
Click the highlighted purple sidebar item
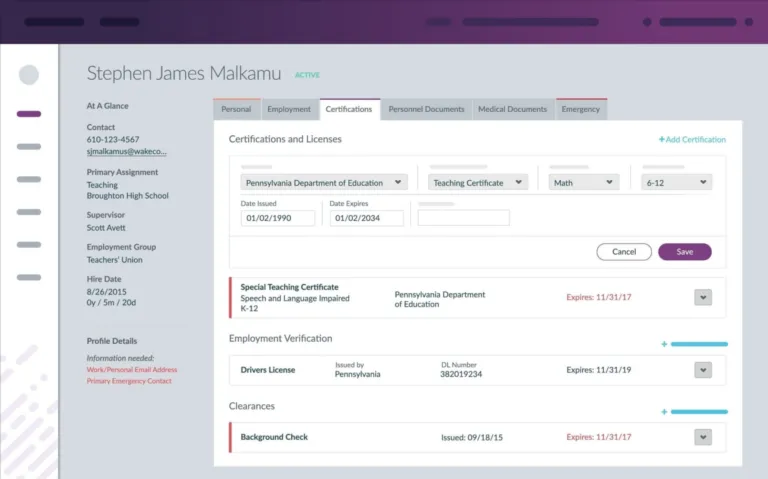[29, 114]
